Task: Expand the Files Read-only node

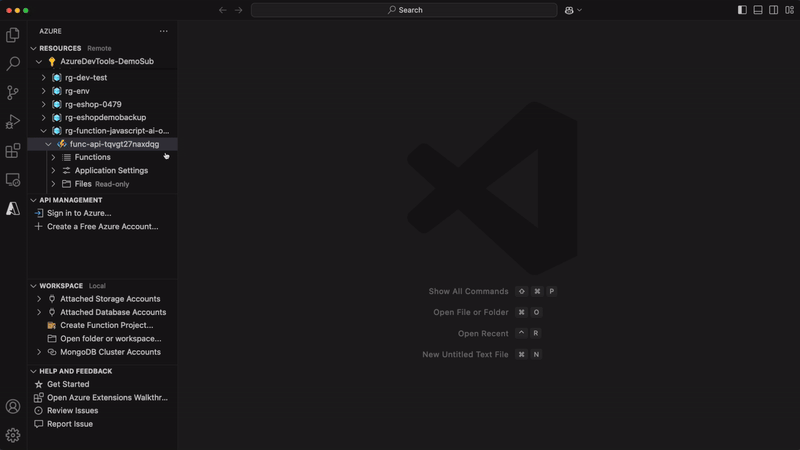Action: (53, 184)
